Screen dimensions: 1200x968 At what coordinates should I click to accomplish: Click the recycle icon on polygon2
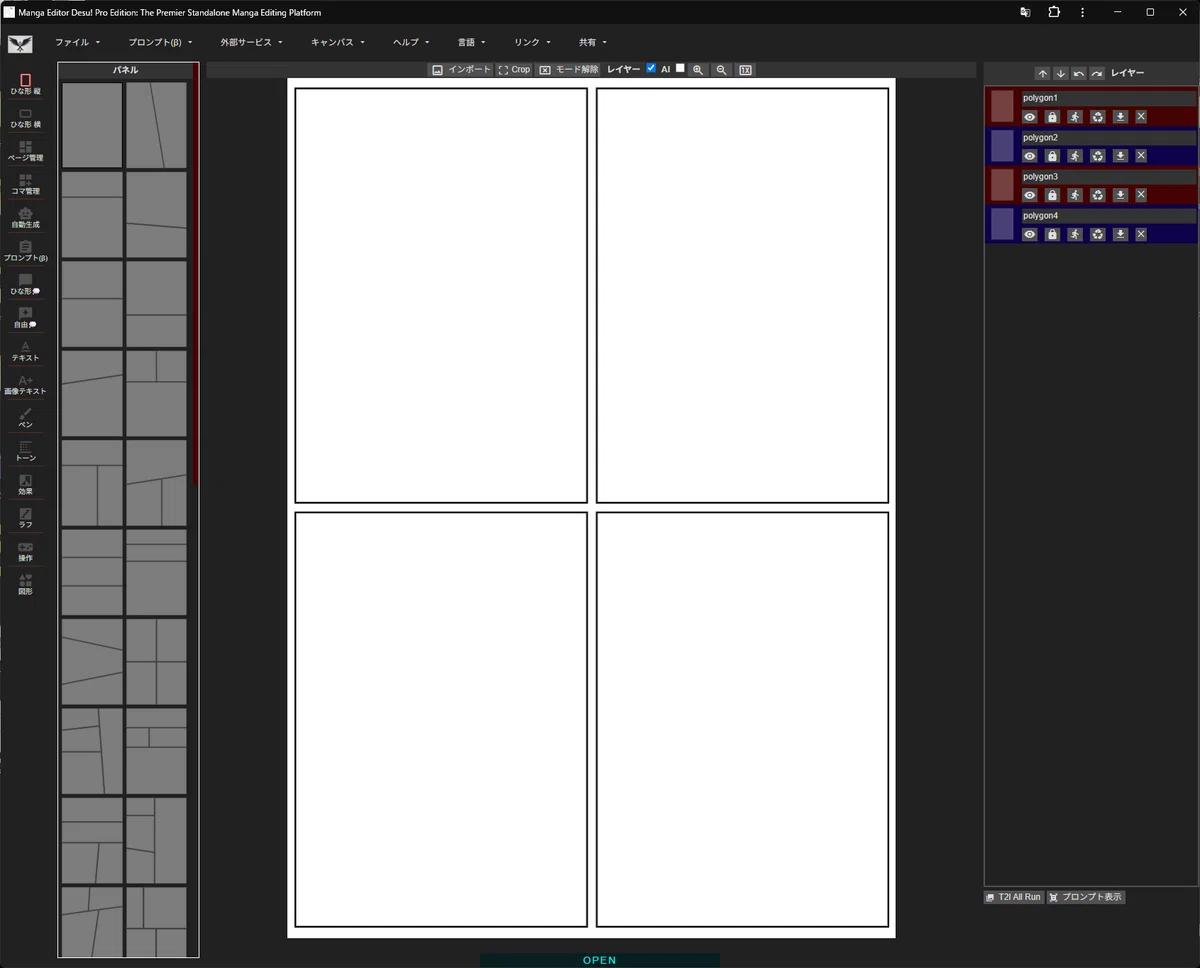click(x=1098, y=156)
